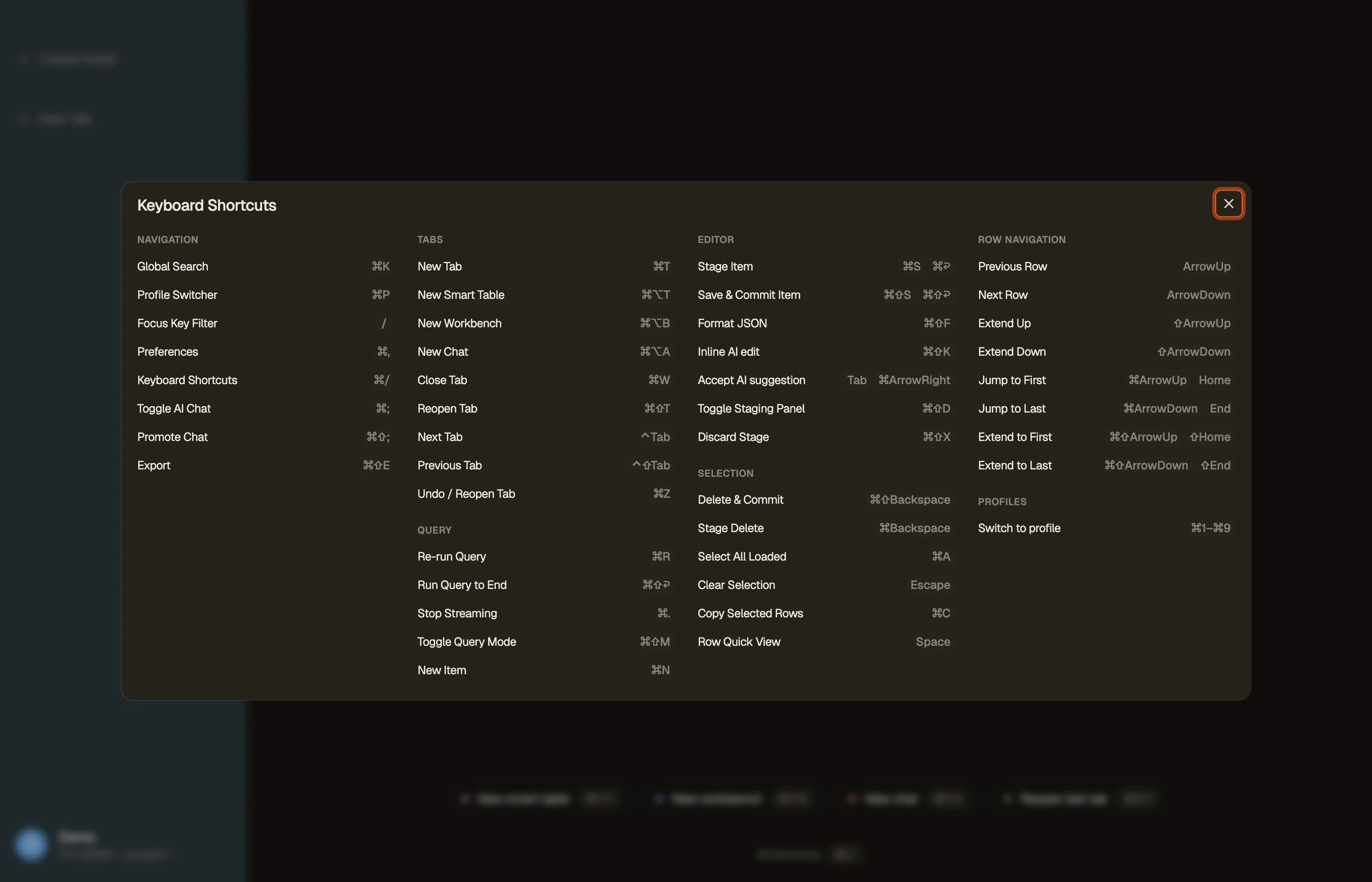Select the ⌘K hint beside Global Search
This screenshot has width=1372, height=882.
(381, 267)
